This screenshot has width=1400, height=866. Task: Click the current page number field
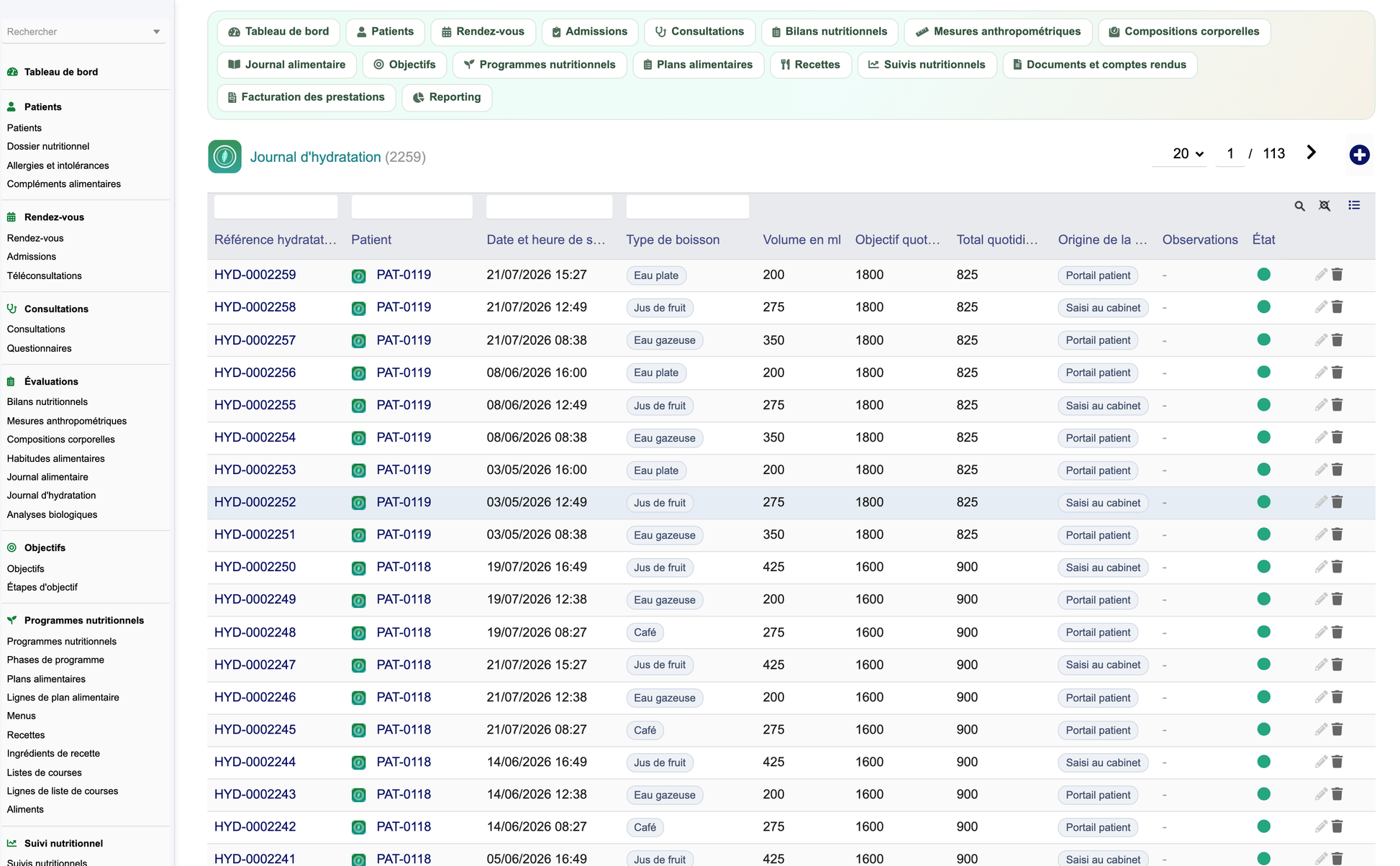1230,153
